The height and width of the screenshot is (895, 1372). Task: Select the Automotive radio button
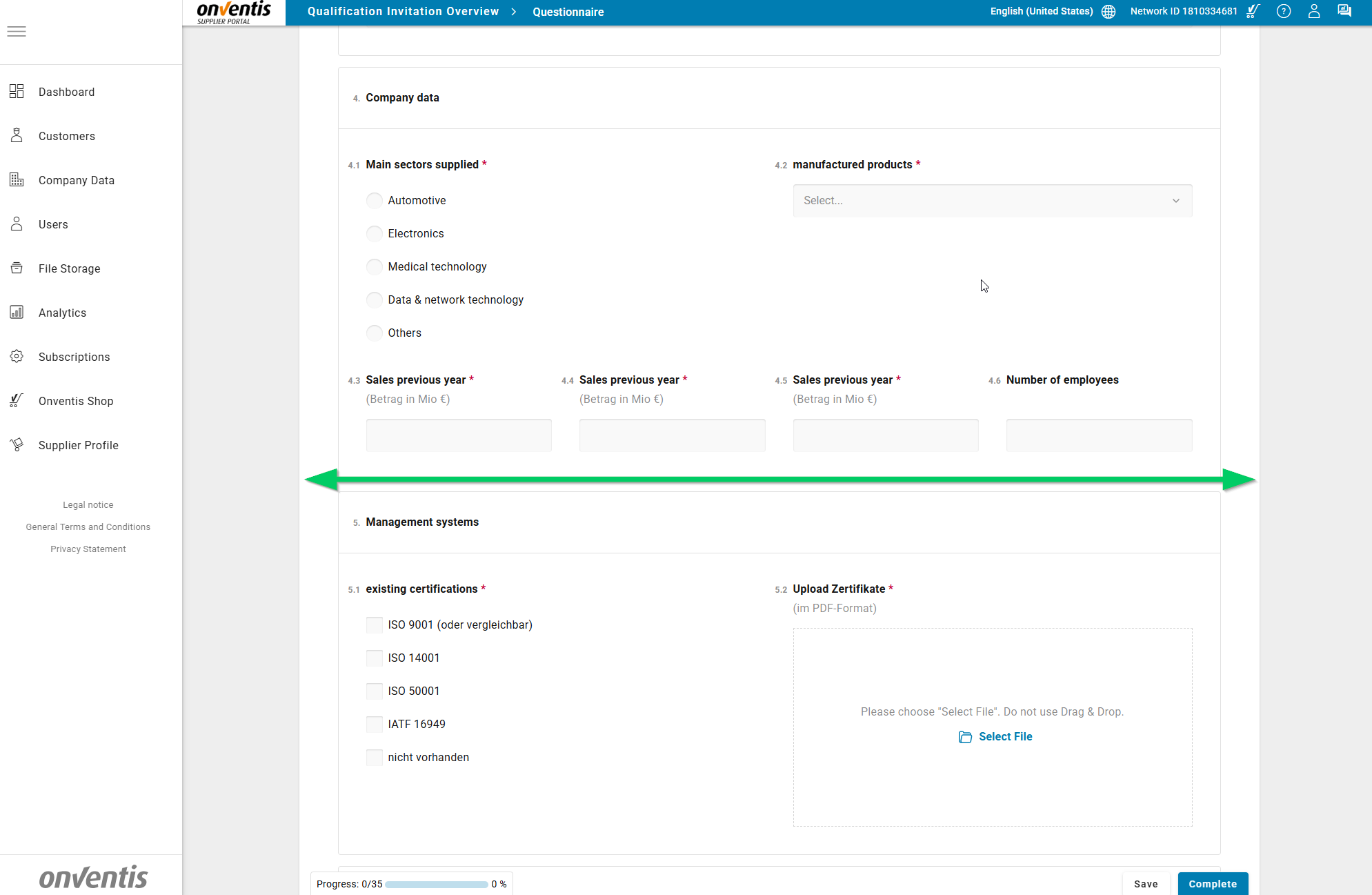pyautogui.click(x=375, y=201)
